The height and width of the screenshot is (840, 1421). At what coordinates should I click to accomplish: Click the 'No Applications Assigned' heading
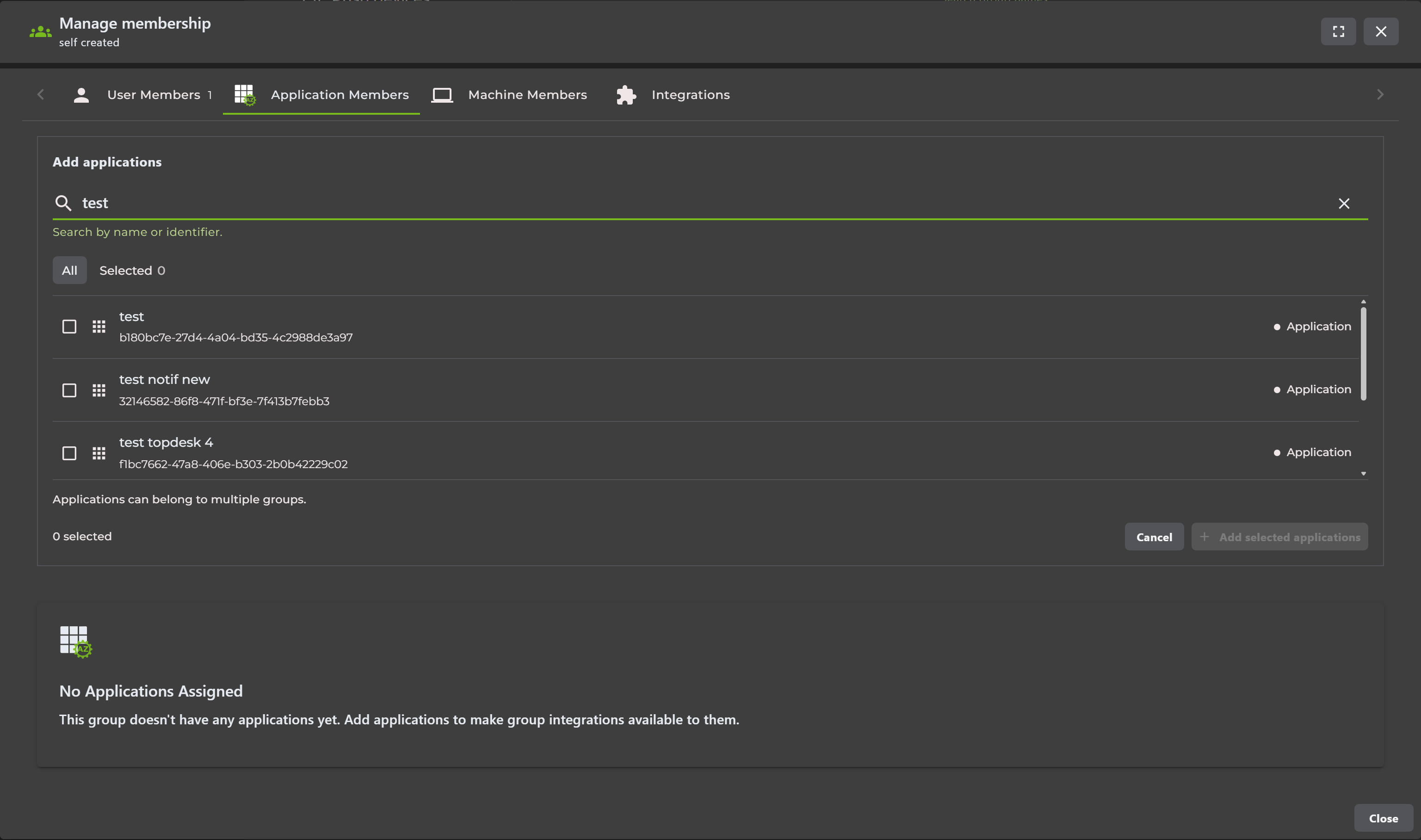(151, 692)
